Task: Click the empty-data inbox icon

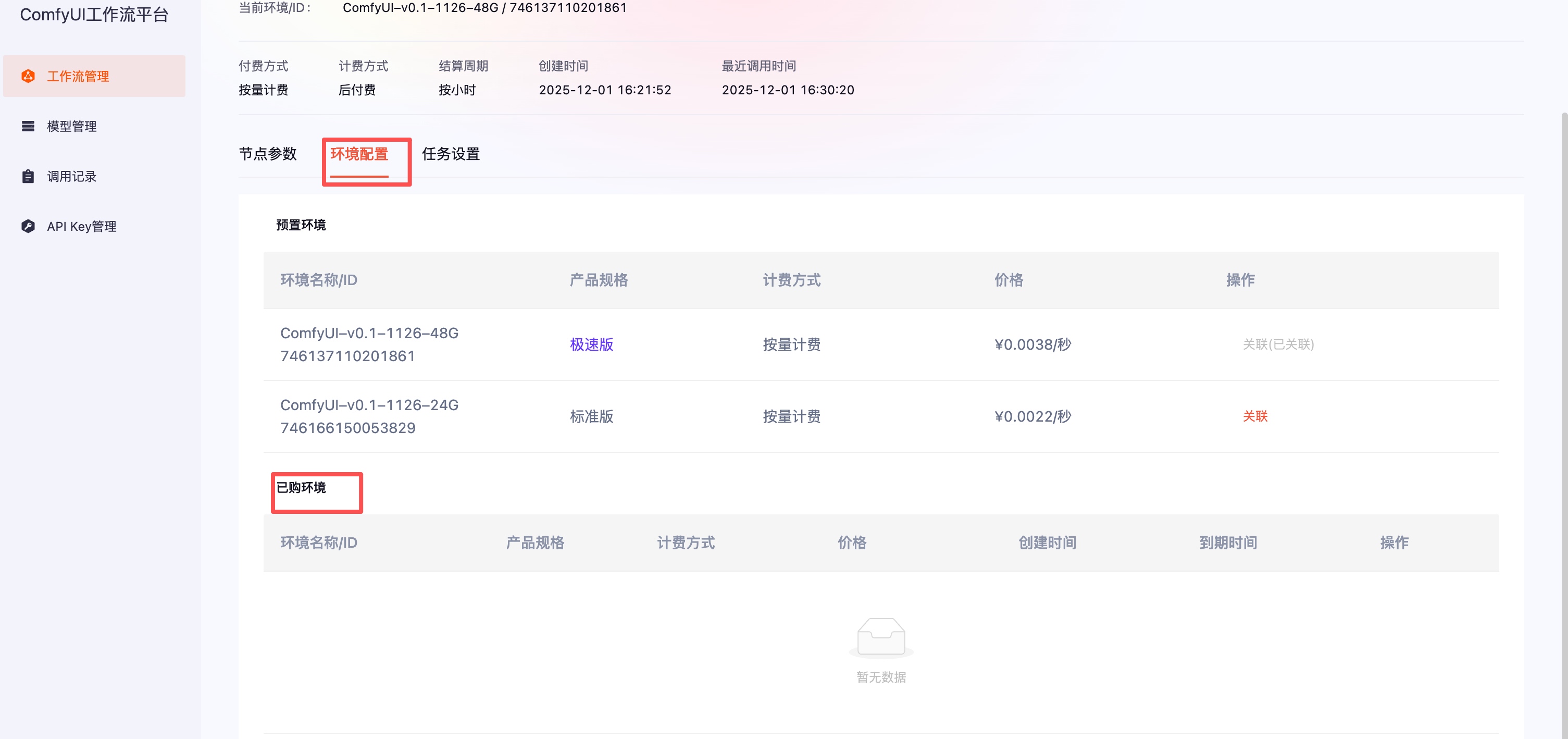Action: click(x=881, y=637)
